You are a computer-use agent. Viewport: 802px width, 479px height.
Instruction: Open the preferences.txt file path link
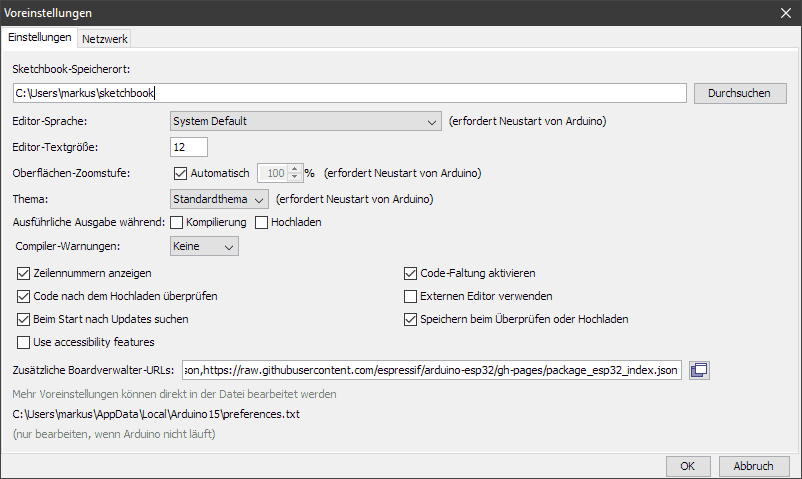pos(156,414)
